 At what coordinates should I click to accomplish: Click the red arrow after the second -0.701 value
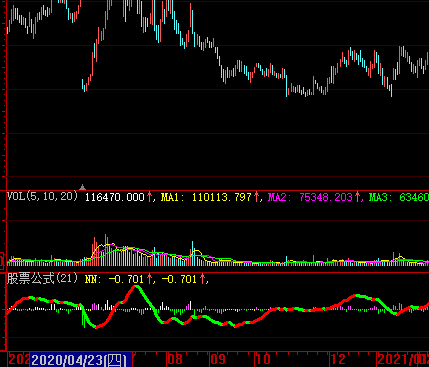pos(203,279)
